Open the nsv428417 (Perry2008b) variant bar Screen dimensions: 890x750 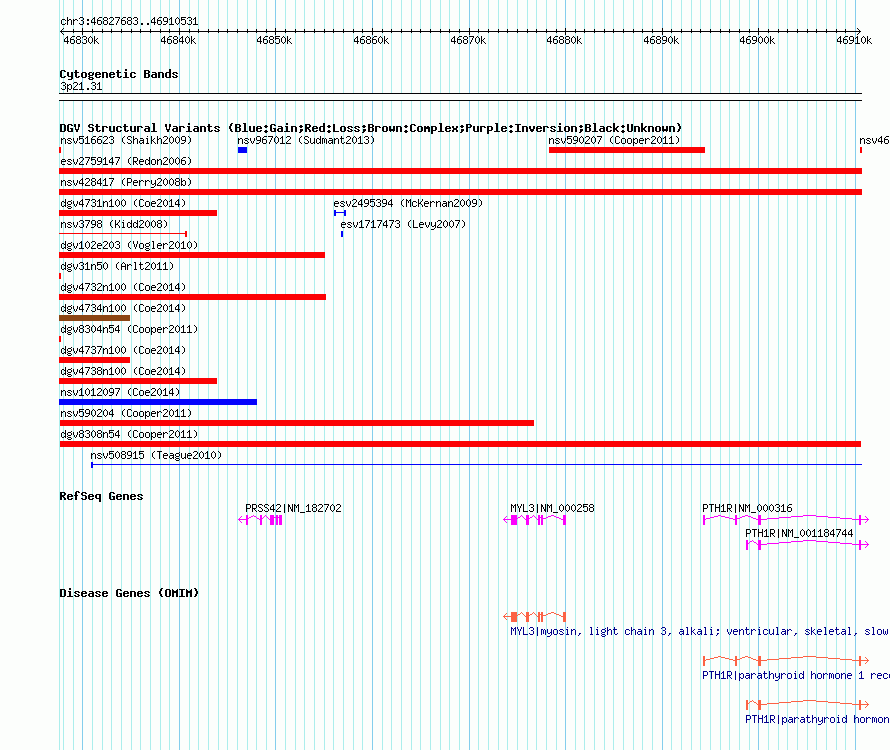point(460,192)
